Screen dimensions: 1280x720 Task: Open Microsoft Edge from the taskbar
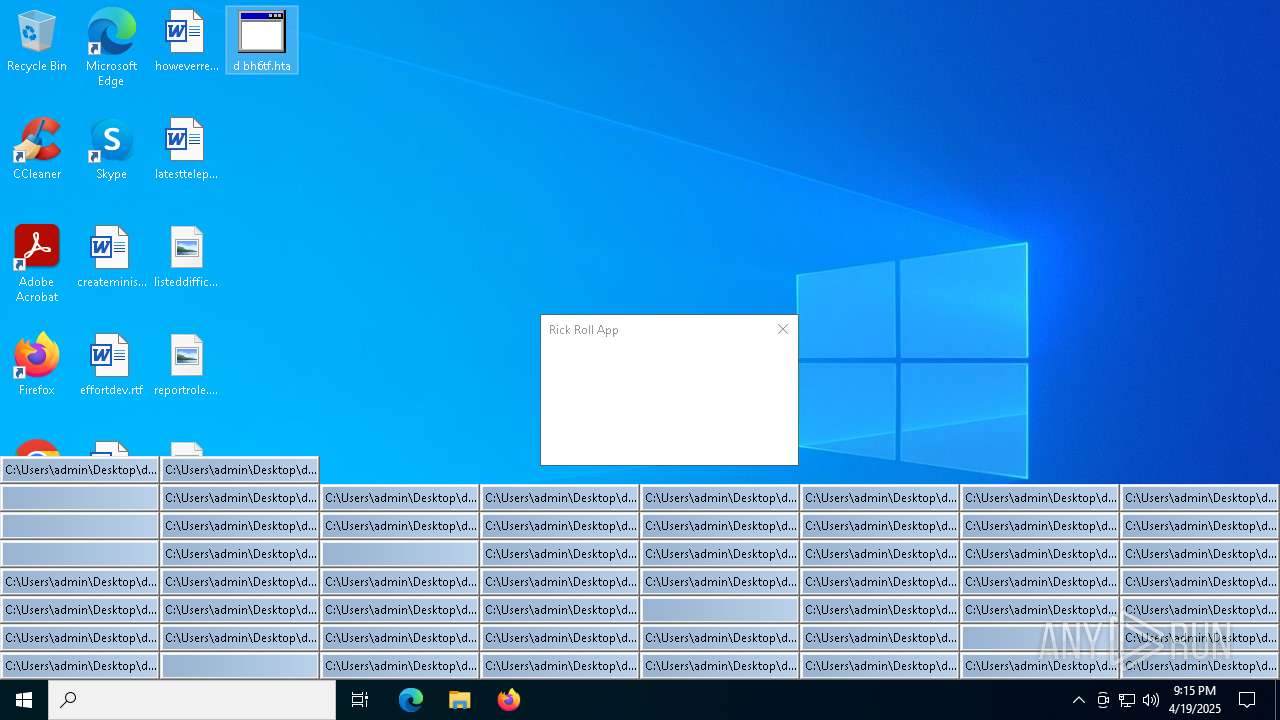pos(411,700)
